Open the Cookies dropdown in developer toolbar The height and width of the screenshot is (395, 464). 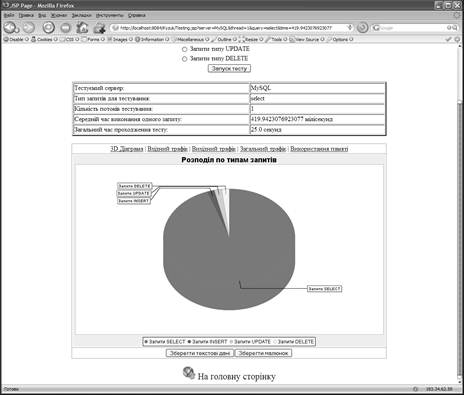[x=44, y=39]
